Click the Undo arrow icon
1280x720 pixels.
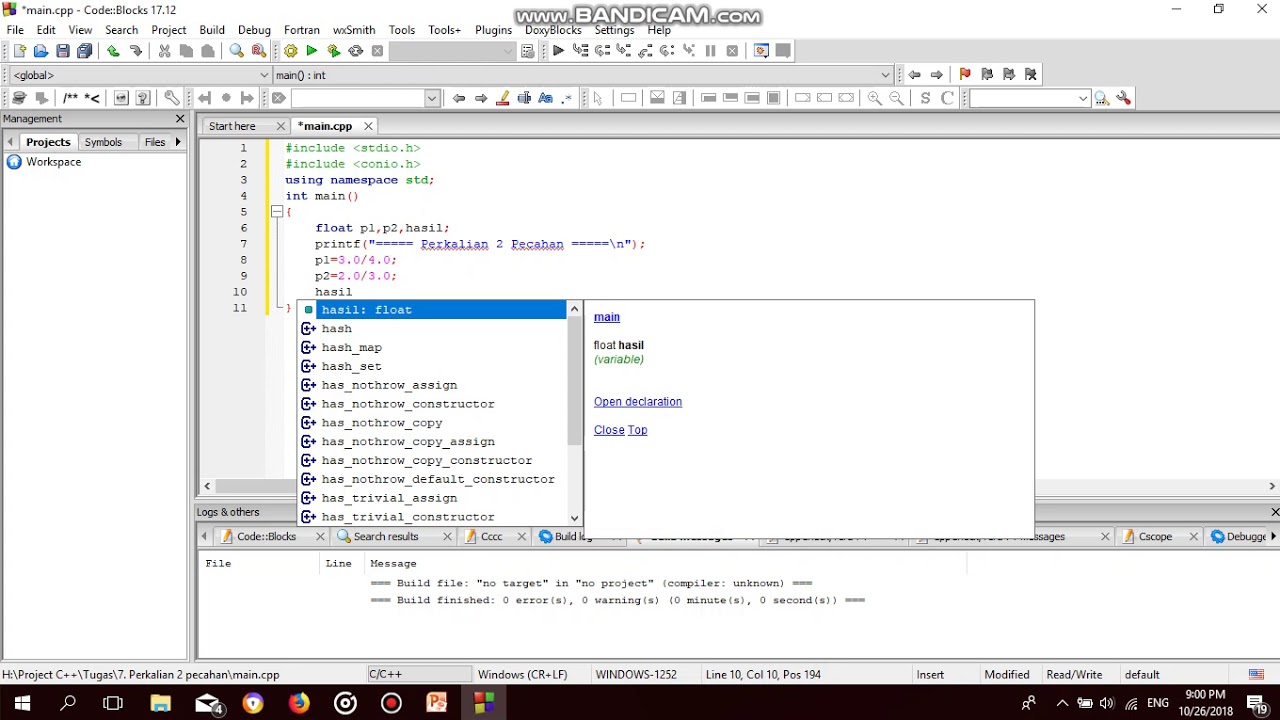(113, 51)
